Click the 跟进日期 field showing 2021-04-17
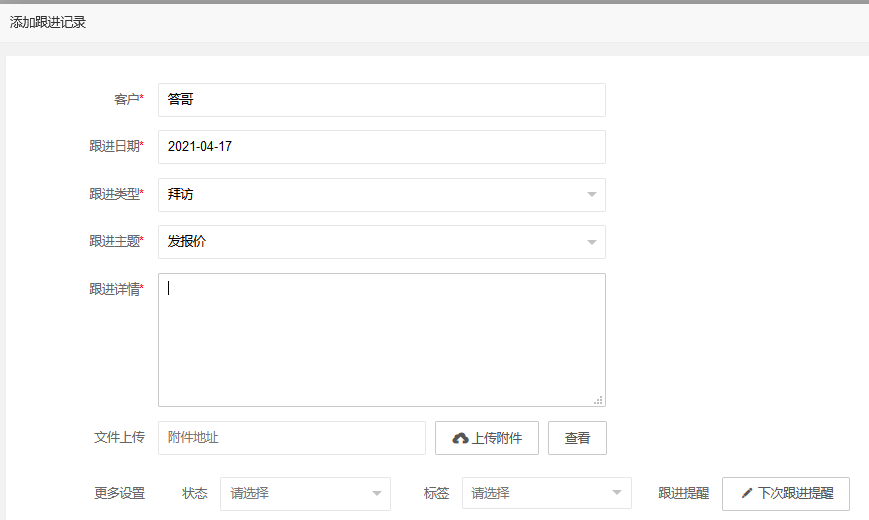The image size is (869, 520). coord(382,147)
